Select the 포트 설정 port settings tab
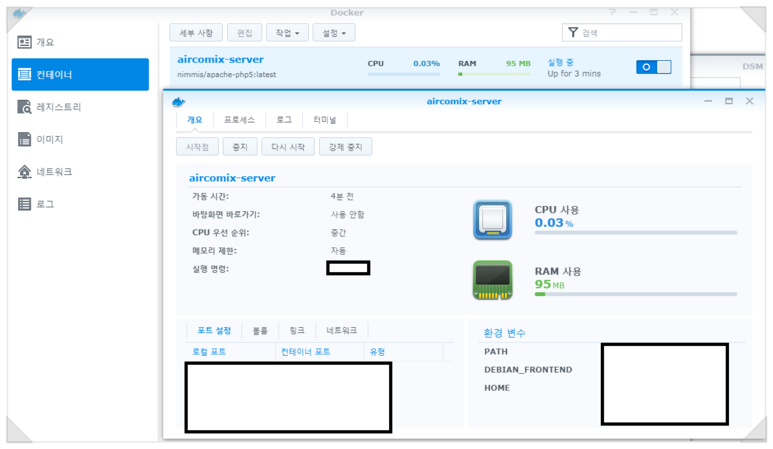773x449 pixels. point(214,330)
